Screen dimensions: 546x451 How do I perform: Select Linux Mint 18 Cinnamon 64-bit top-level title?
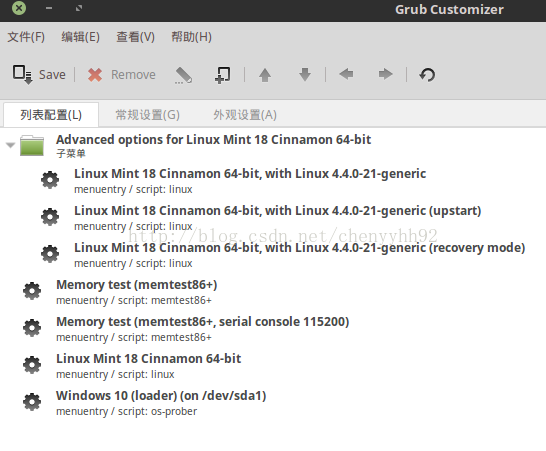(x=149, y=359)
